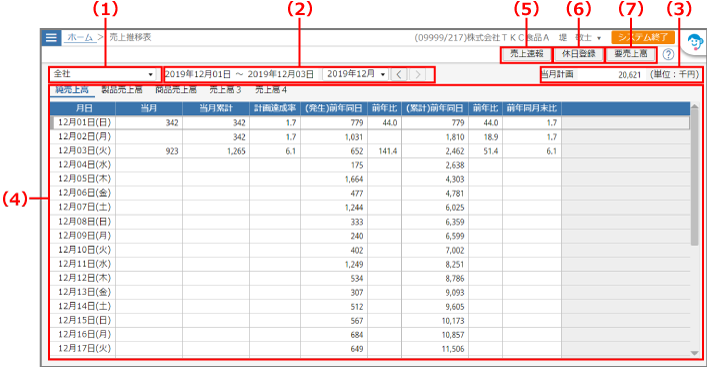Select the 売上高３ tab
The width and height of the screenshot is (707, 367).
pos(225,90)
